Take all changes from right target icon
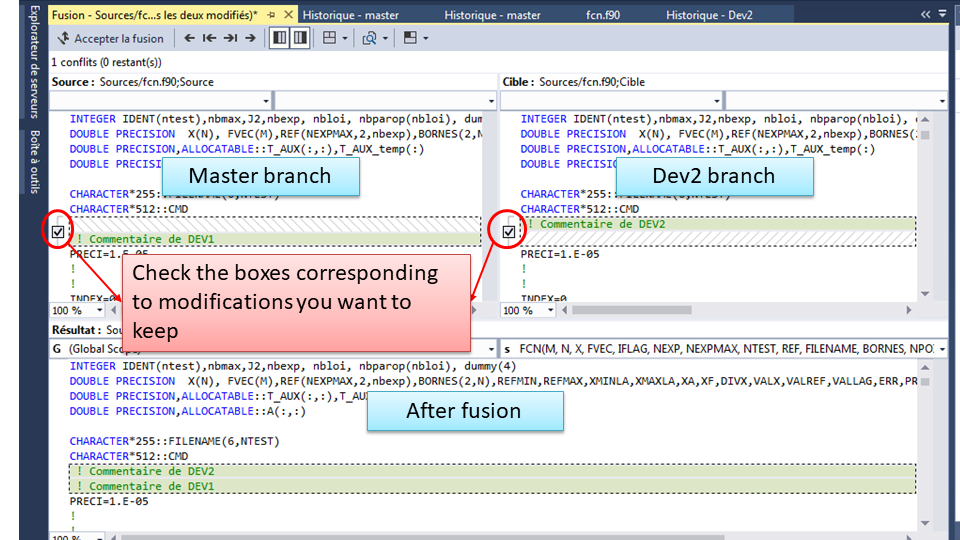 [x=298, y=38]
